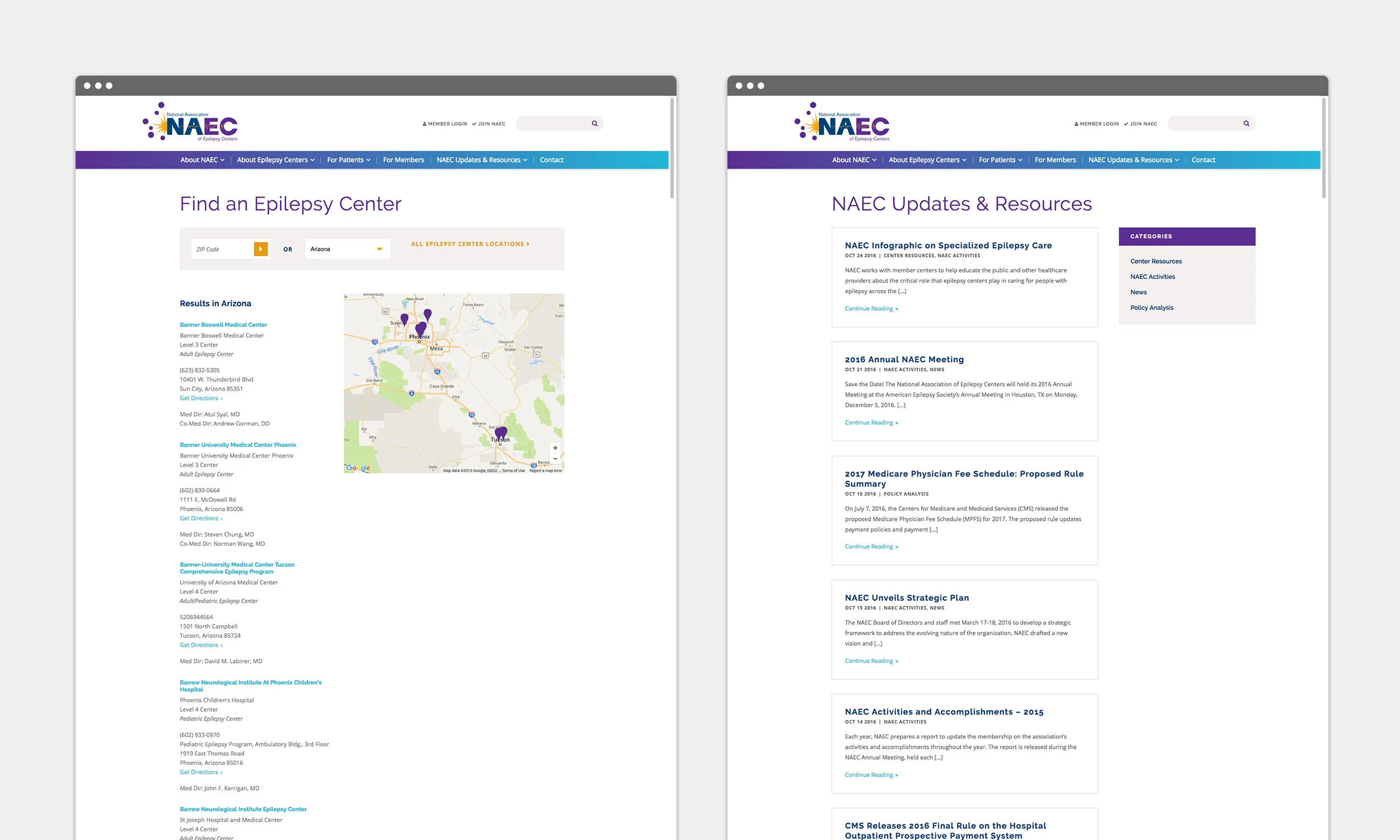Open NAEC Activities and Accomplishments 2015 post

[x=944, y=712]
